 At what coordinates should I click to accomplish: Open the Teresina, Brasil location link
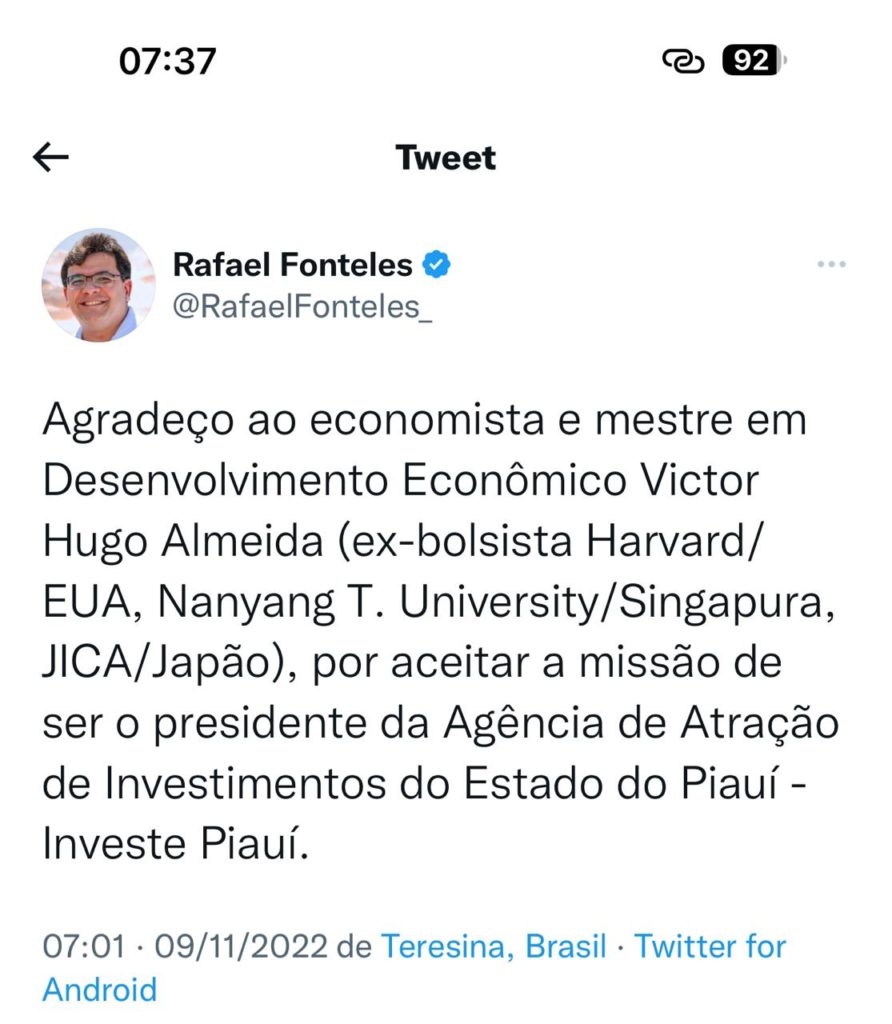point(494,945)
